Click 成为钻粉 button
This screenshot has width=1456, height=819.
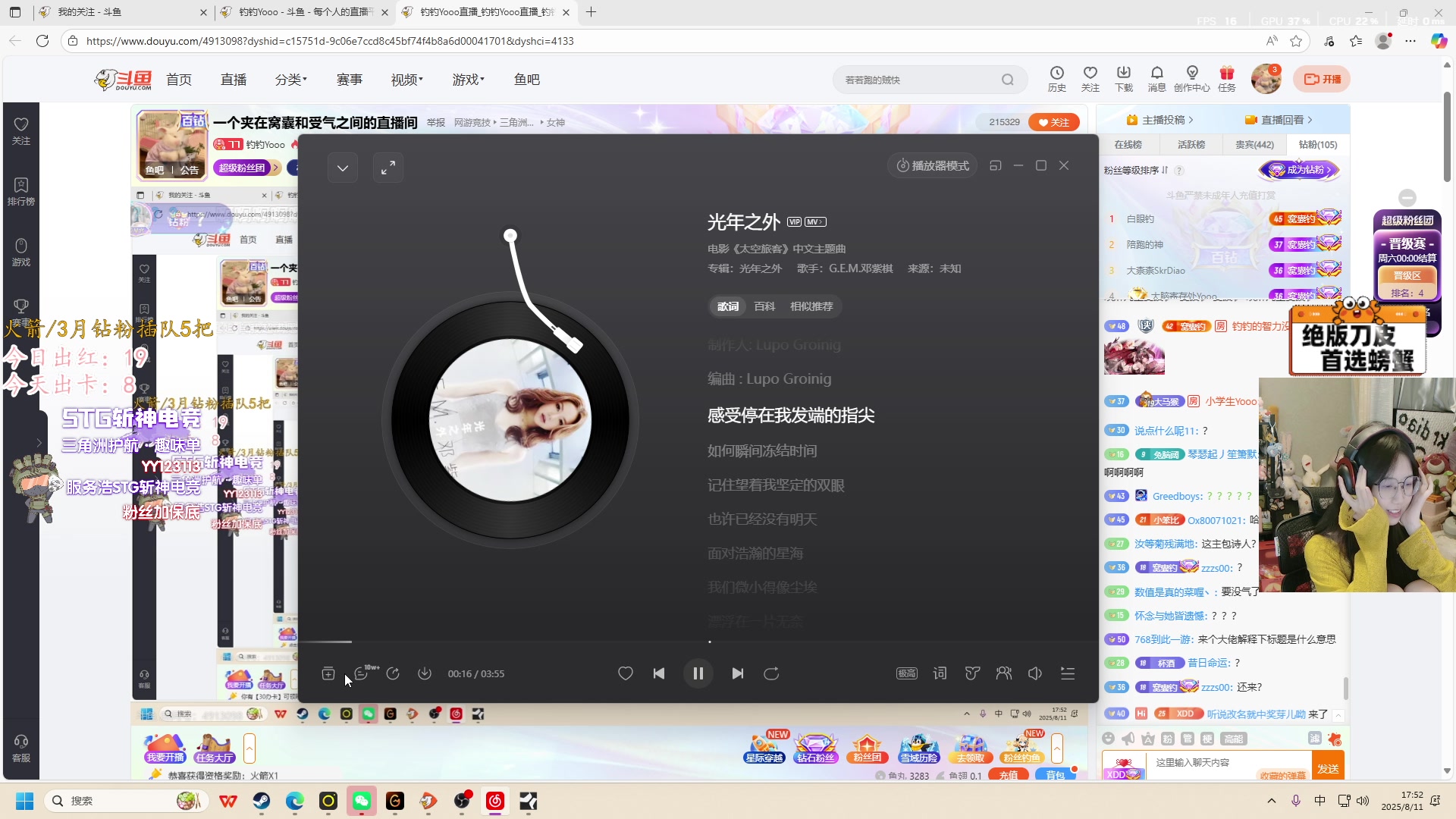point(1299,170)
